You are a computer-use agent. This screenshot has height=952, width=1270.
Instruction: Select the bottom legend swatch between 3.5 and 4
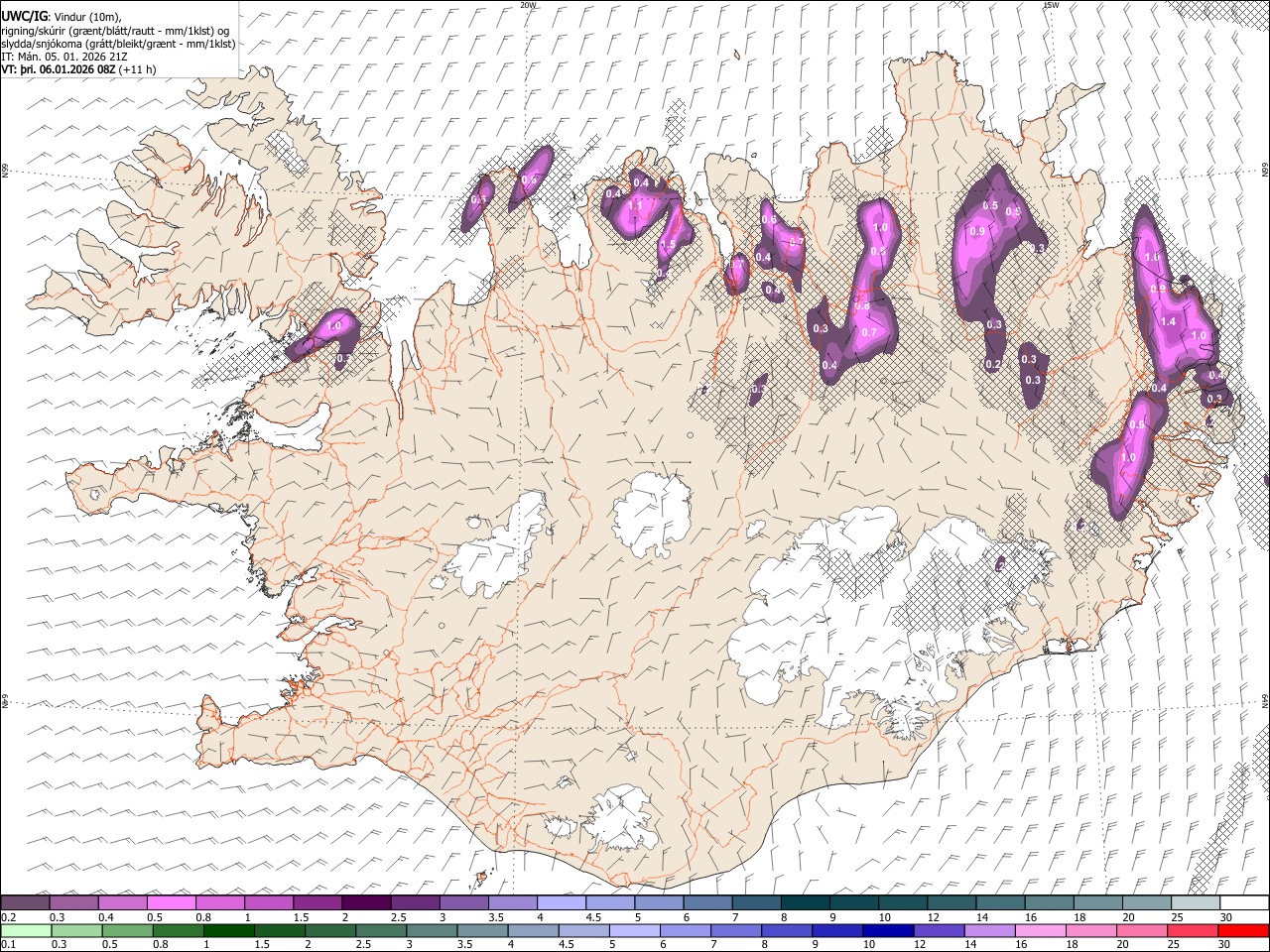click(x=483, y=931)
